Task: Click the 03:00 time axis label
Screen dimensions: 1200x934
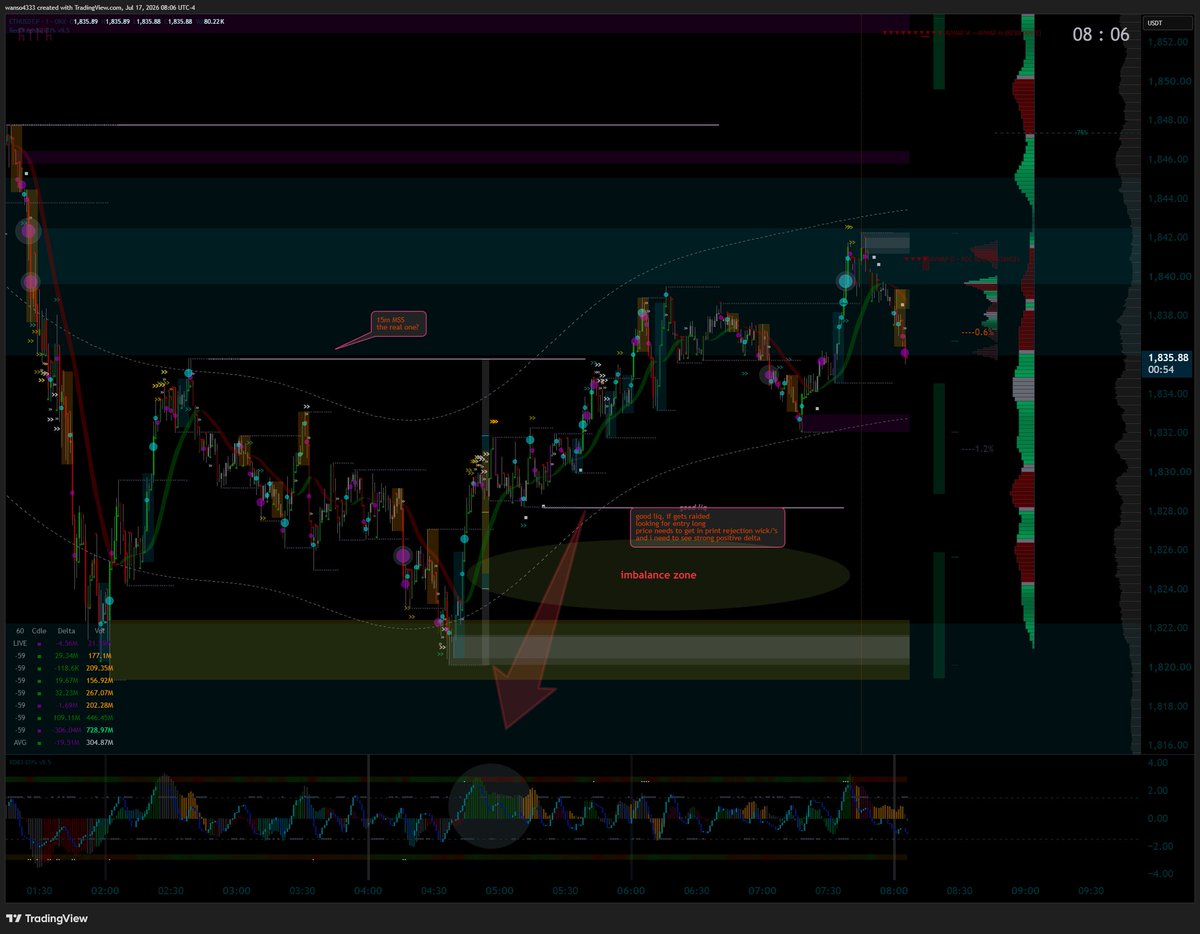Action: coord(237,890)
